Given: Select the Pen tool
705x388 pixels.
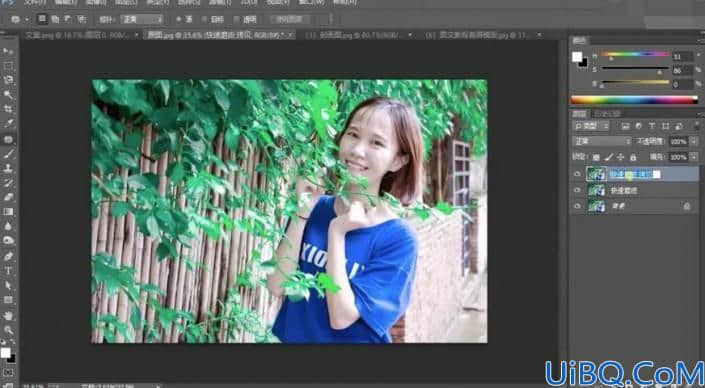Looking at the screenshot, I should [8, 256].
